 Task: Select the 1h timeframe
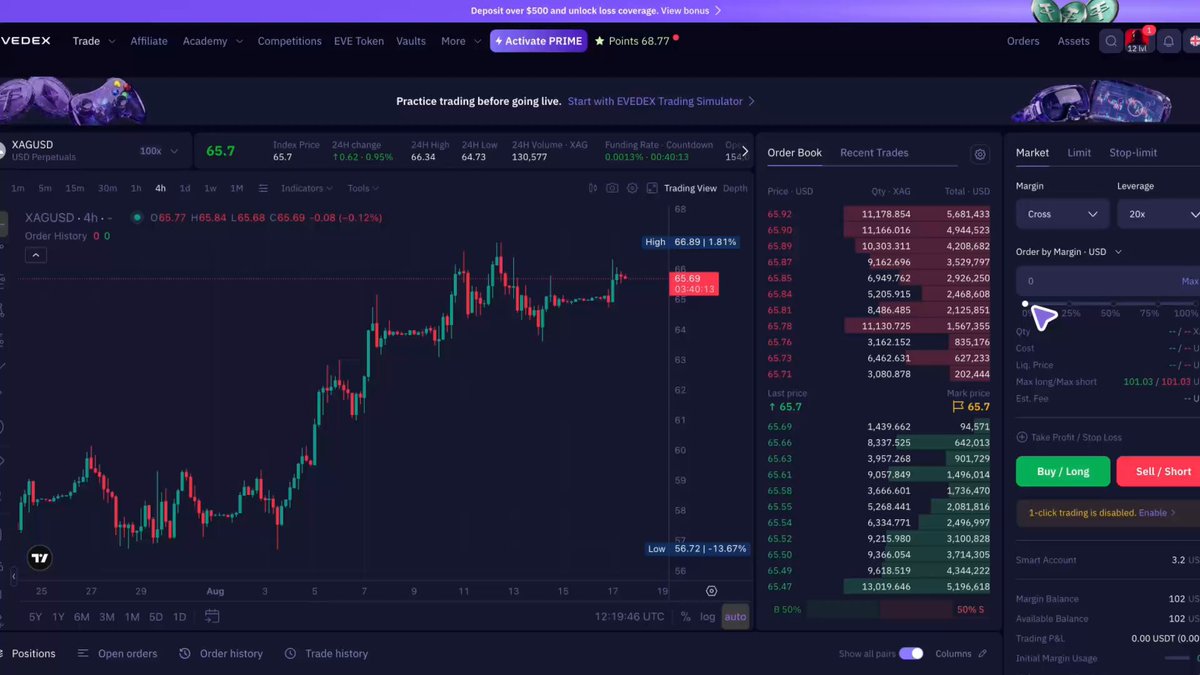coord(136,188)
